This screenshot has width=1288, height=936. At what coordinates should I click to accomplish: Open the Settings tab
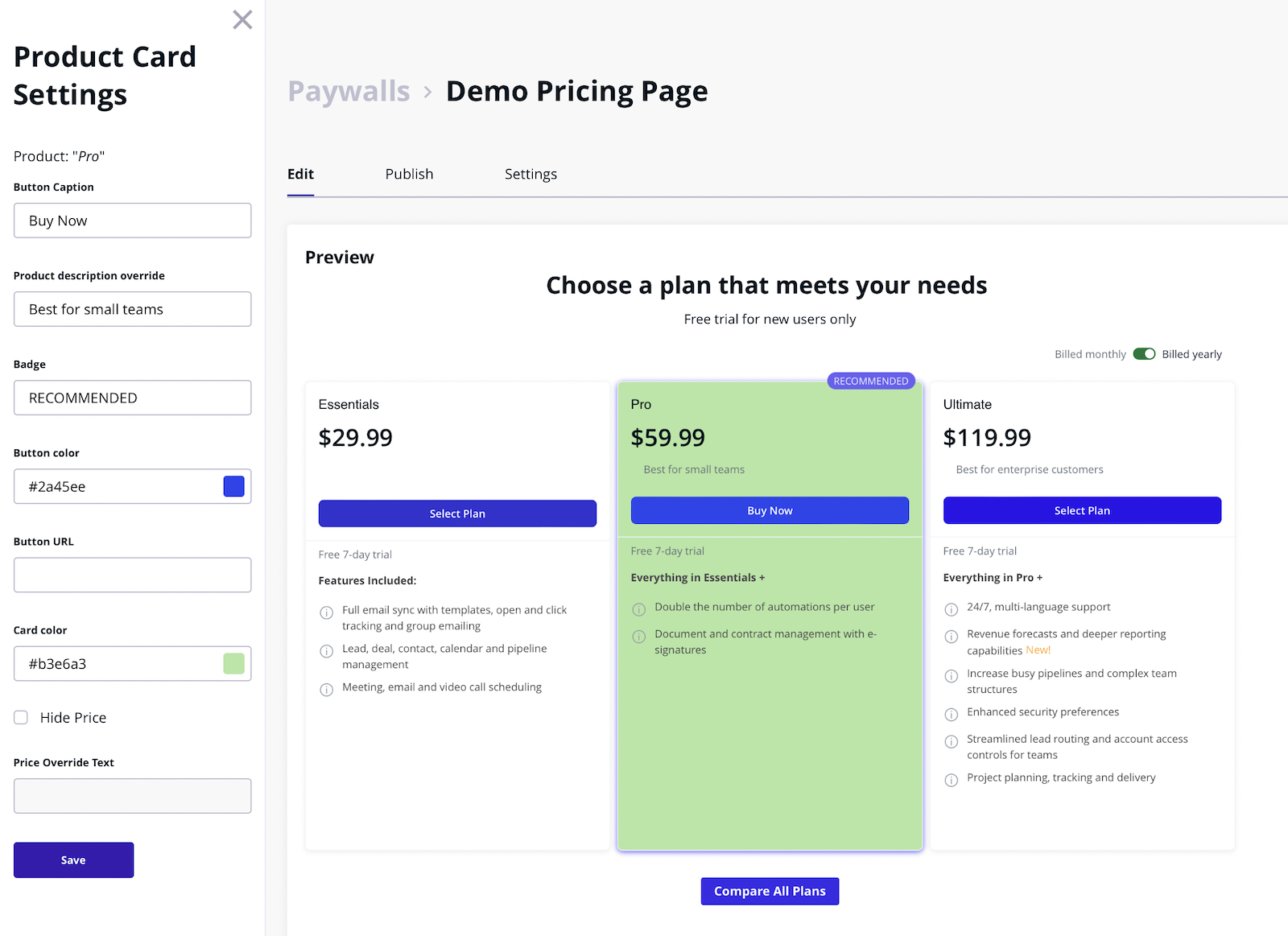(530, 174)
